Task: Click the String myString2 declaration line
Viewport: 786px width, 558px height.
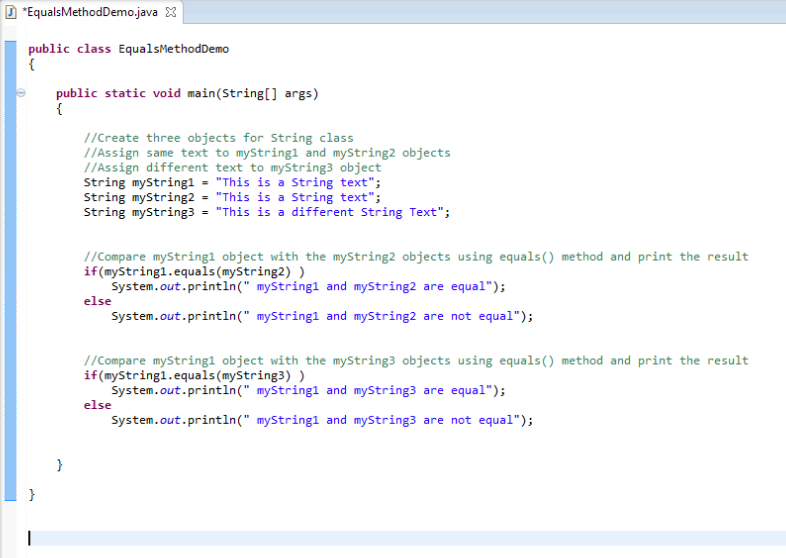Action: 232,198
